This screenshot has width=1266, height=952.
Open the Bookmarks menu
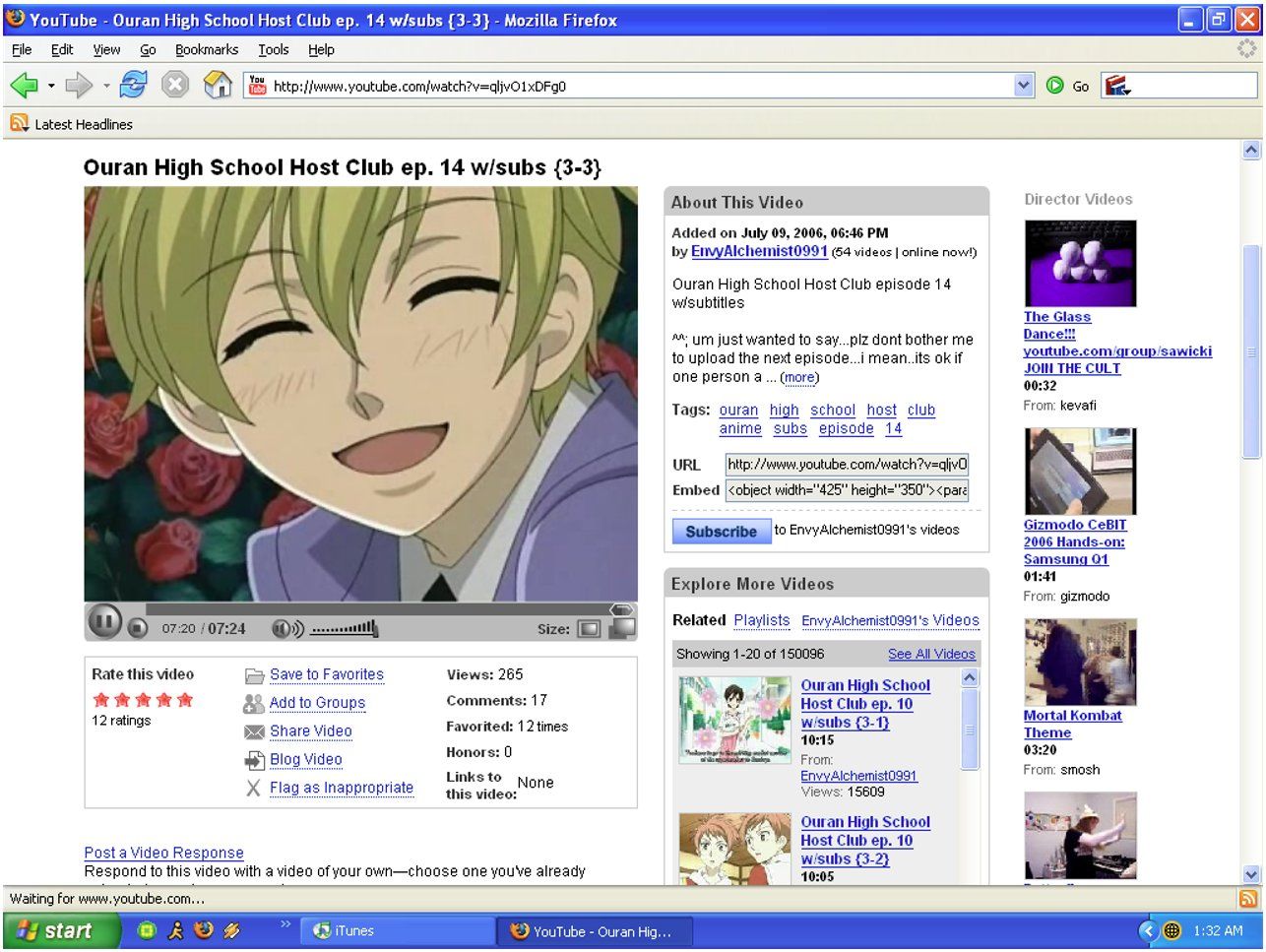207,49
